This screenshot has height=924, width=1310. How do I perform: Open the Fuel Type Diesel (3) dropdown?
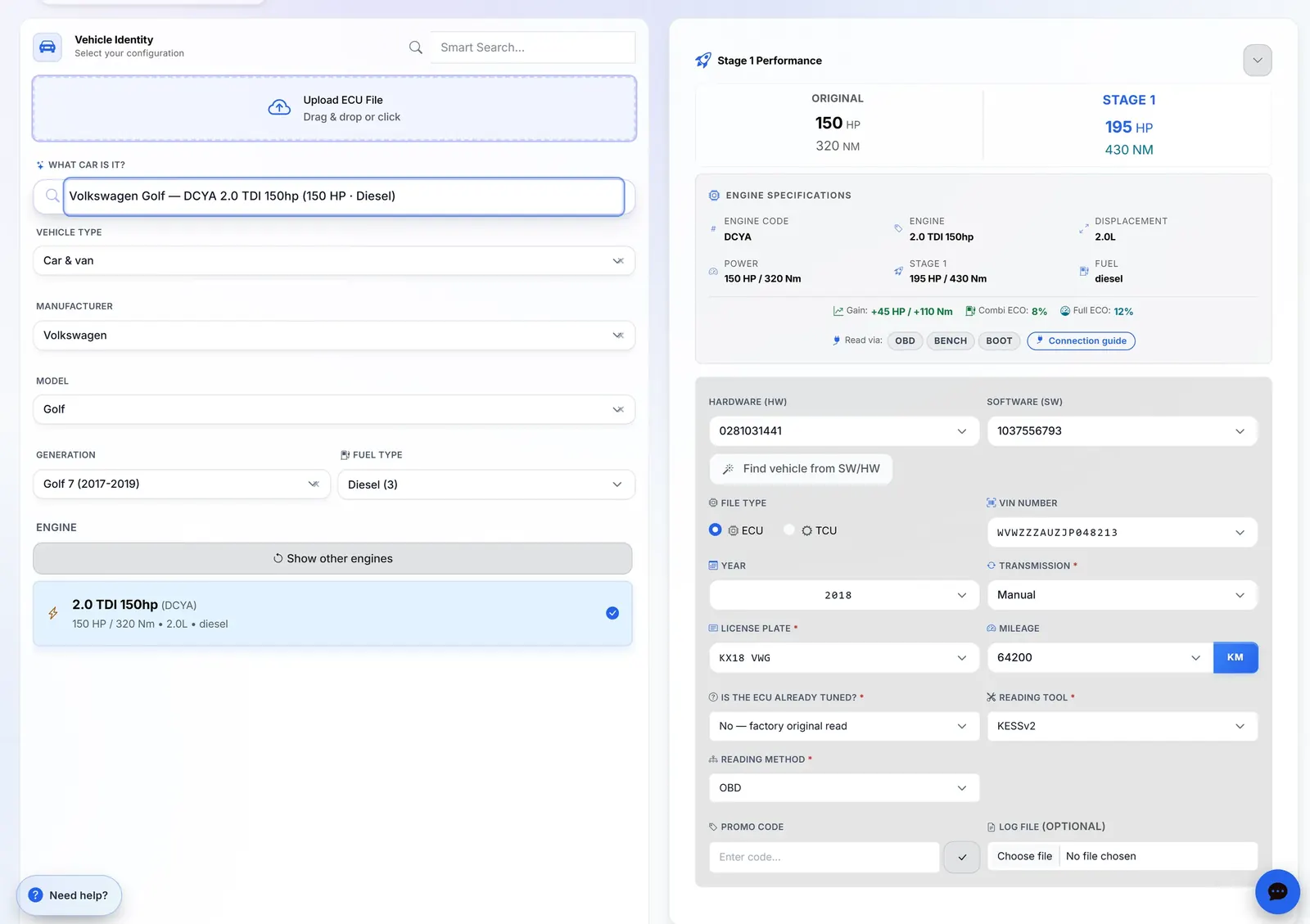pos(486,485)
